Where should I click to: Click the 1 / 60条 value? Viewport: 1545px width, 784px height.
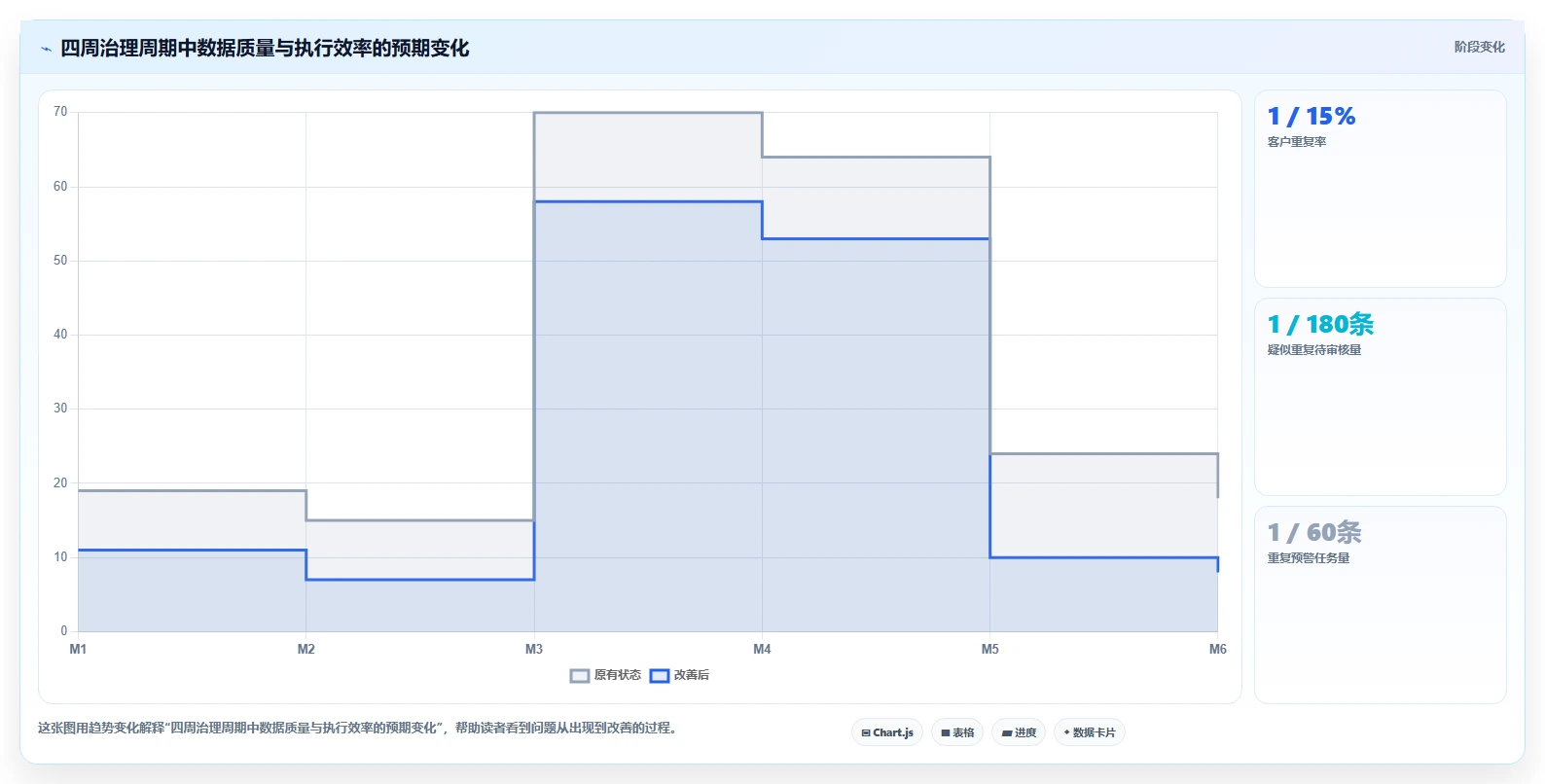(1314, 533)
